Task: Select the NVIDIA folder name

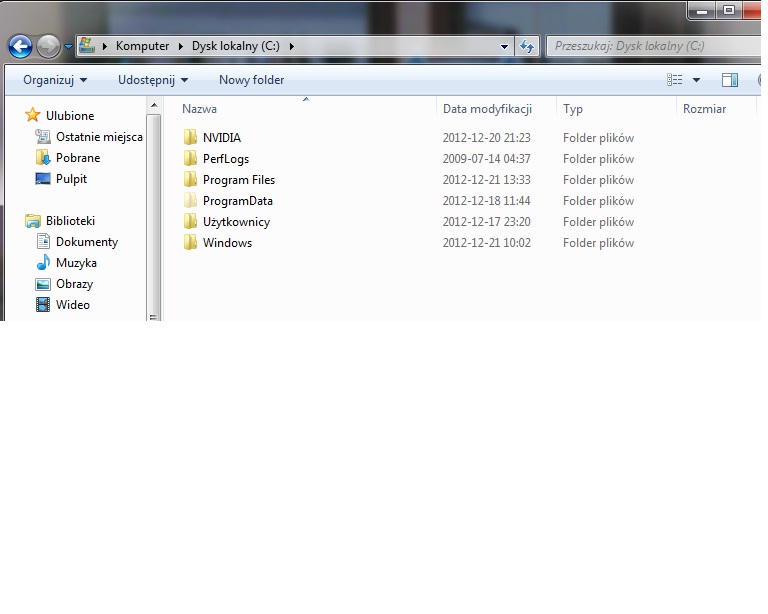Action: pyautogui.click(x=222, y=138)
